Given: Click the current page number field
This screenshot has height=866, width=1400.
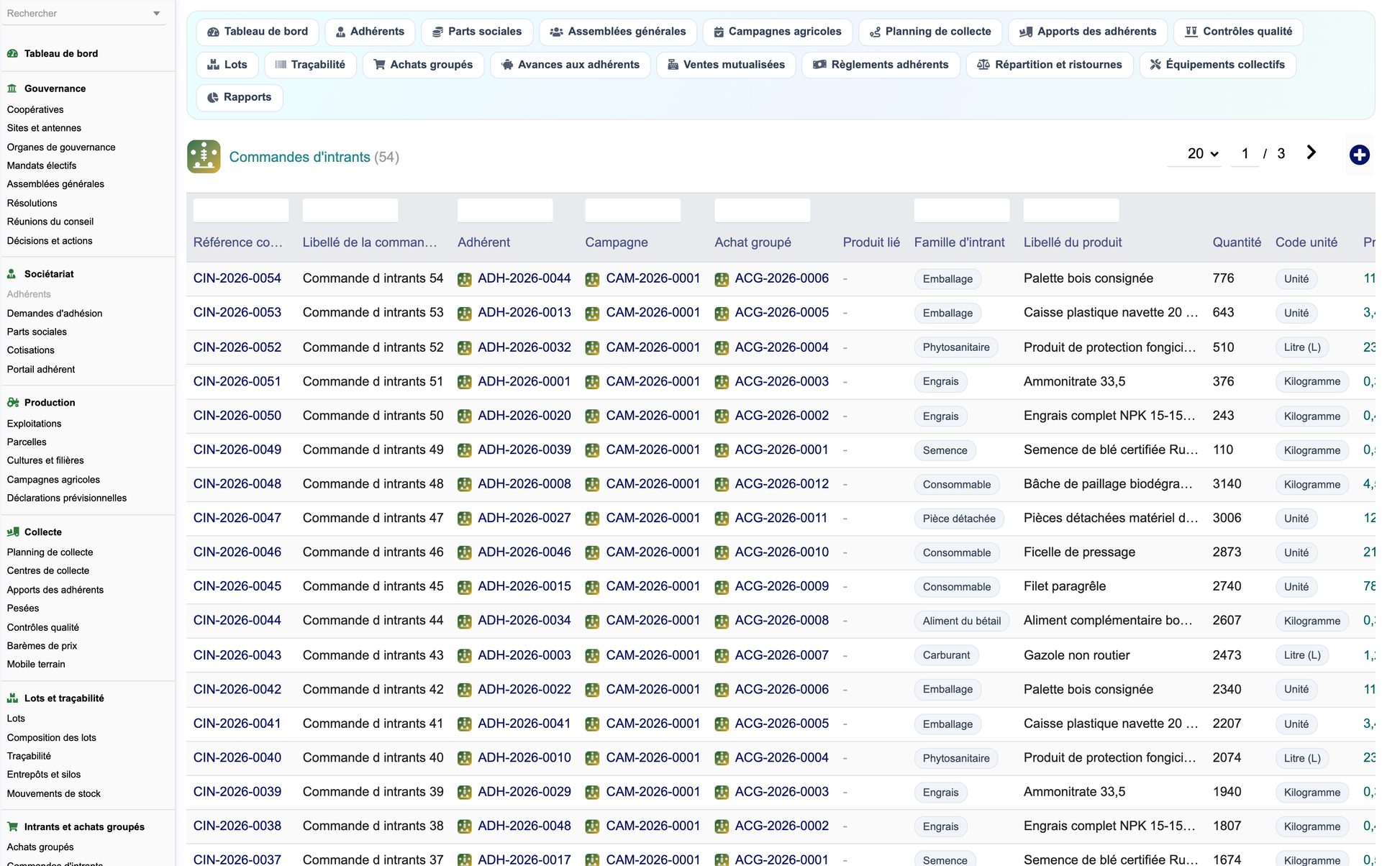Looking at the screenshot, I should [x=1245, y=153].
